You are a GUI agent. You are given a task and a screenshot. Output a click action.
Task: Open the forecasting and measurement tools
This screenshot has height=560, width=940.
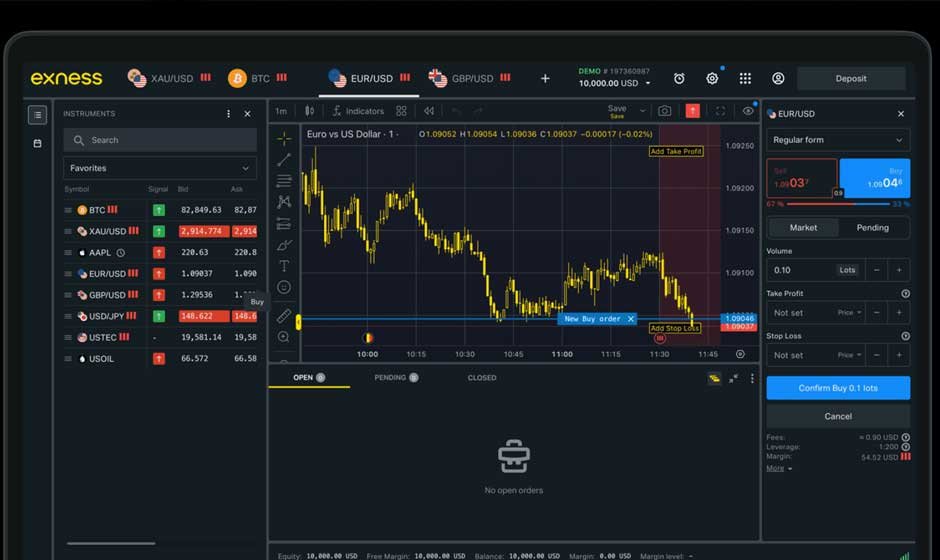coord(284,224)
